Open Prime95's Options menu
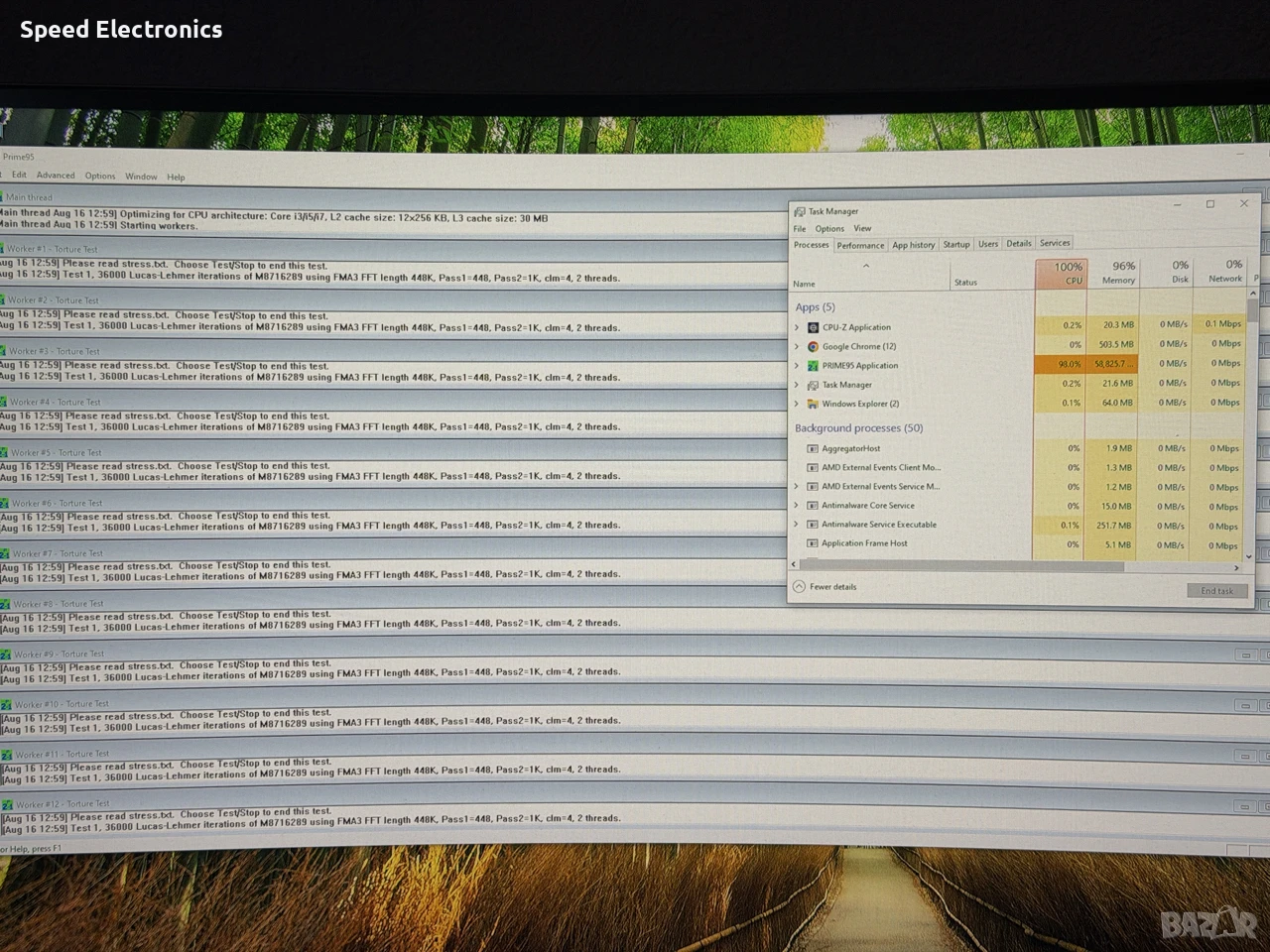This screenshot has height=952, width=1270. point(99,177)
